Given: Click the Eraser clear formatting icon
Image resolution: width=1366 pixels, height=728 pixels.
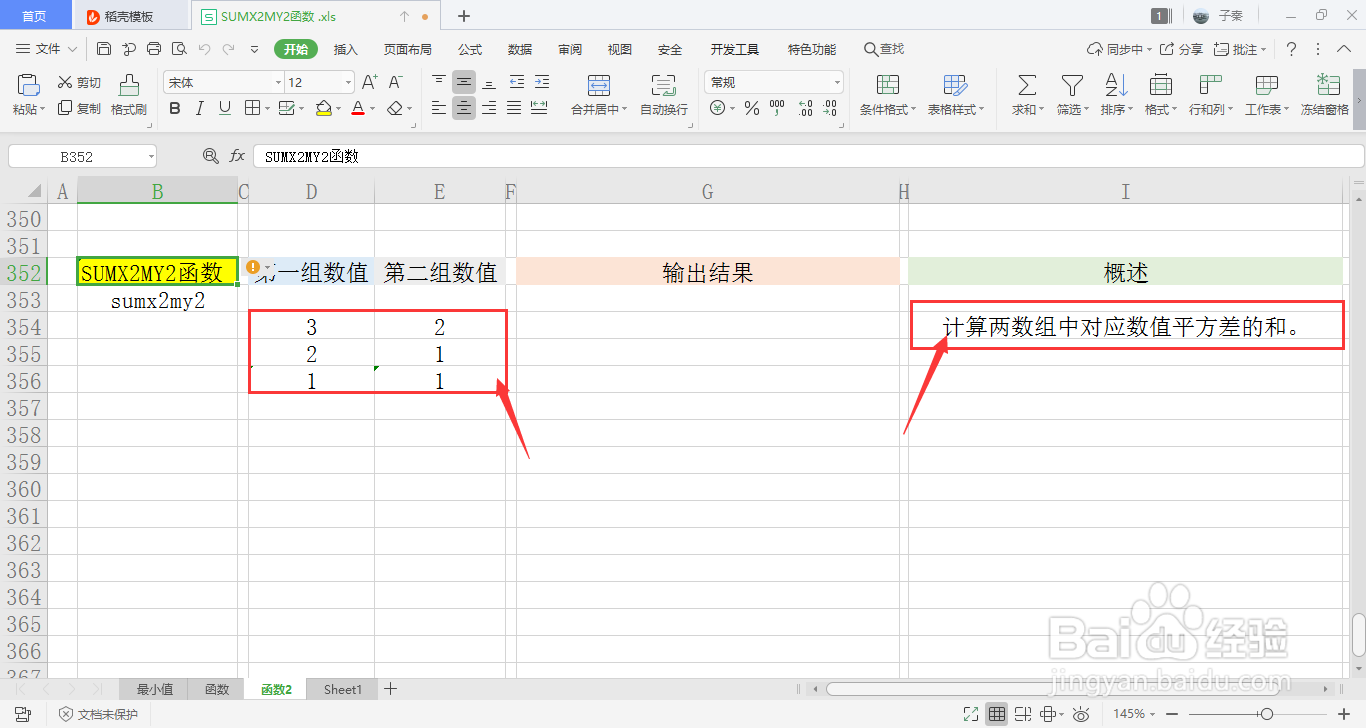Looking at the screenshot, I should [x=395, y=108].
